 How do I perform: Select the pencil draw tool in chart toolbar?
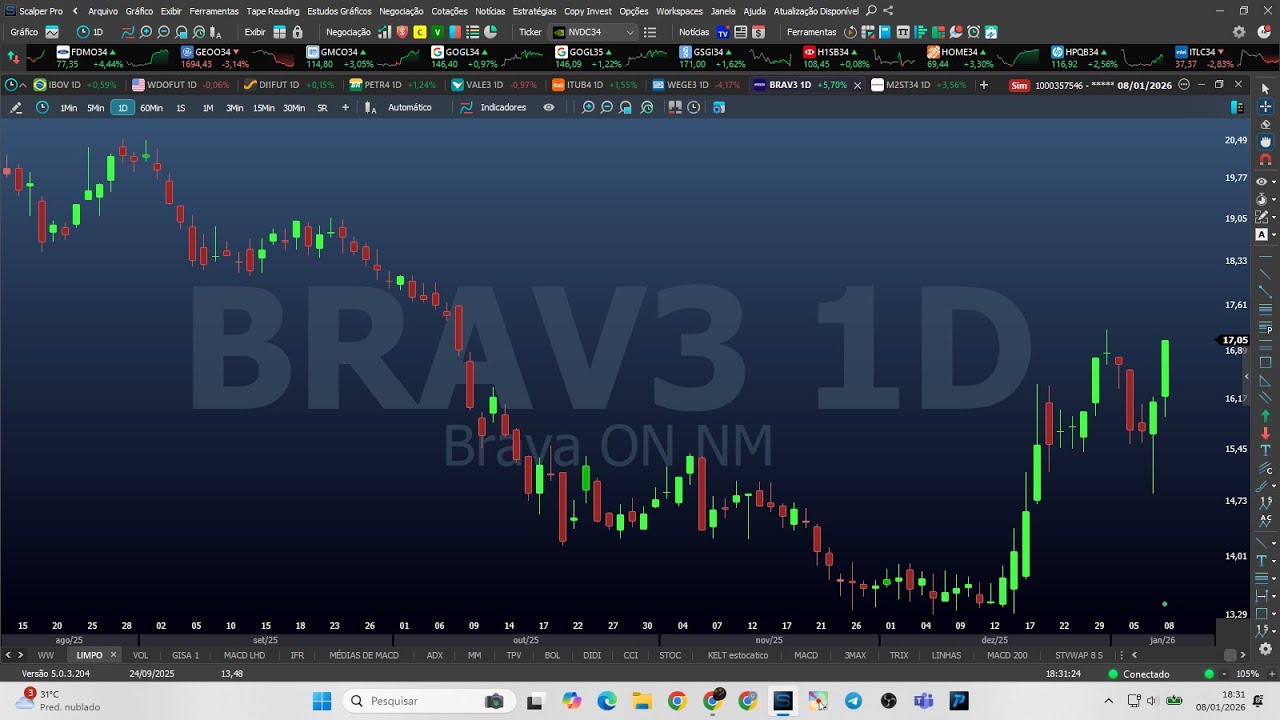tap(16, 108)
